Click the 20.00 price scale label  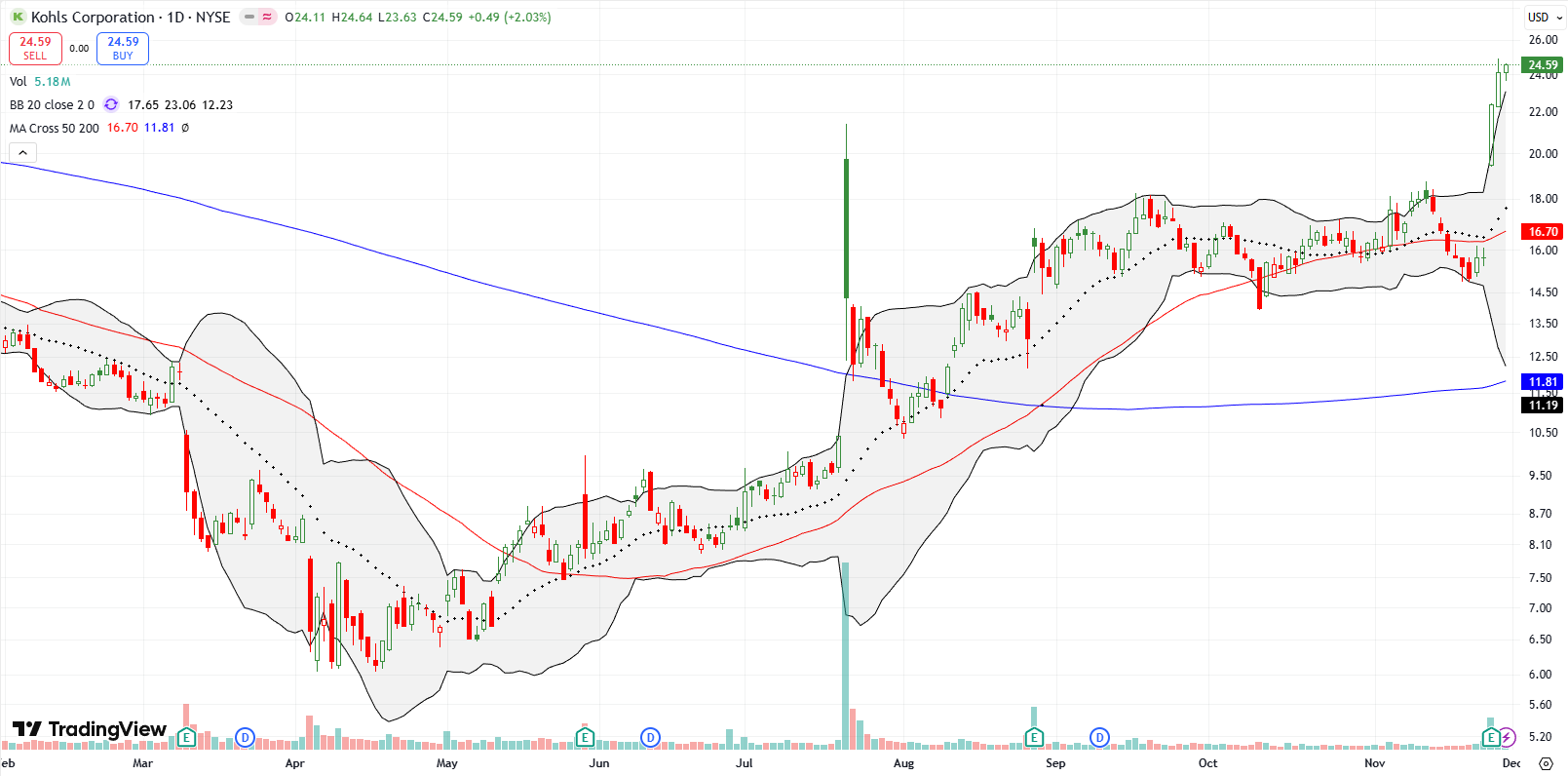click(1543, 154)
